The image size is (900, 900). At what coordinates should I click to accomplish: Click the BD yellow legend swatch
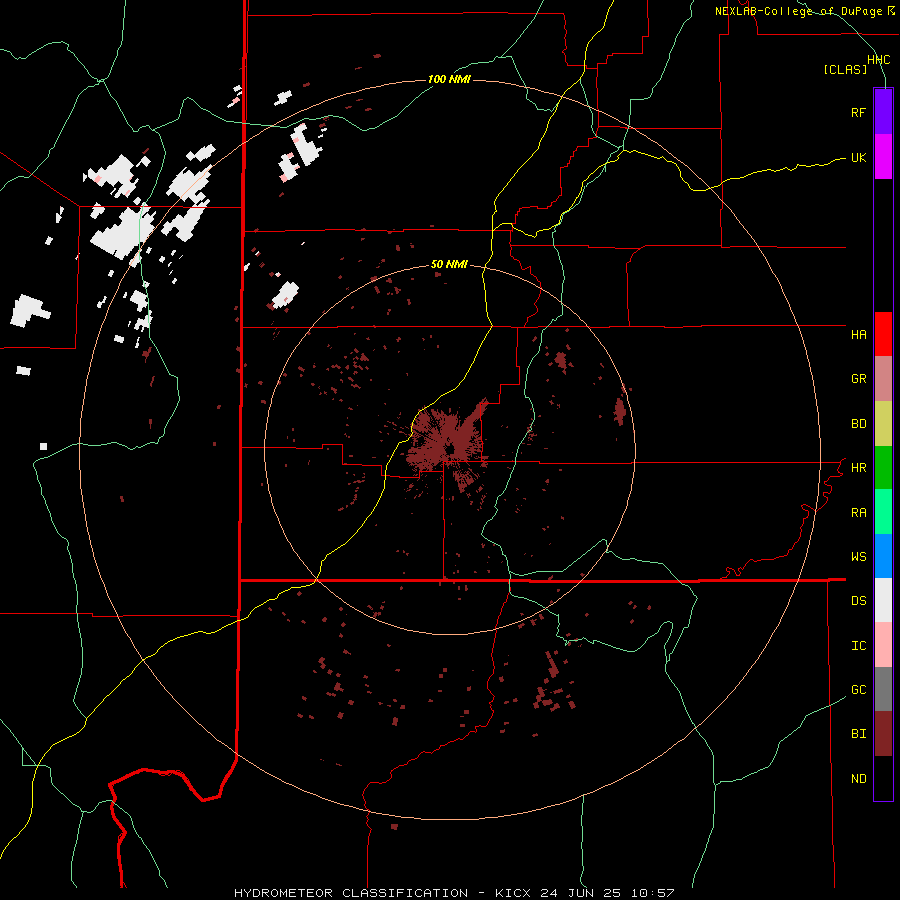pyautogui.click(x=883, y=423)
